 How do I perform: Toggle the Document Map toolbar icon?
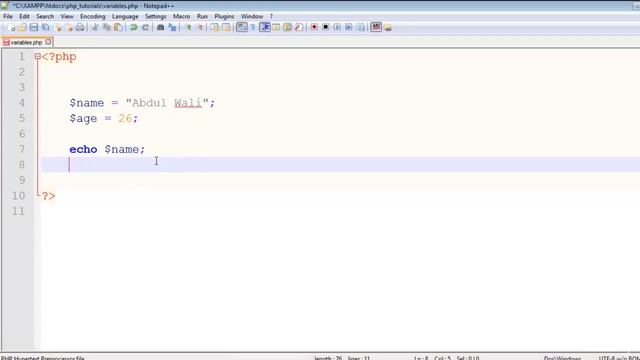click(287, 27)
